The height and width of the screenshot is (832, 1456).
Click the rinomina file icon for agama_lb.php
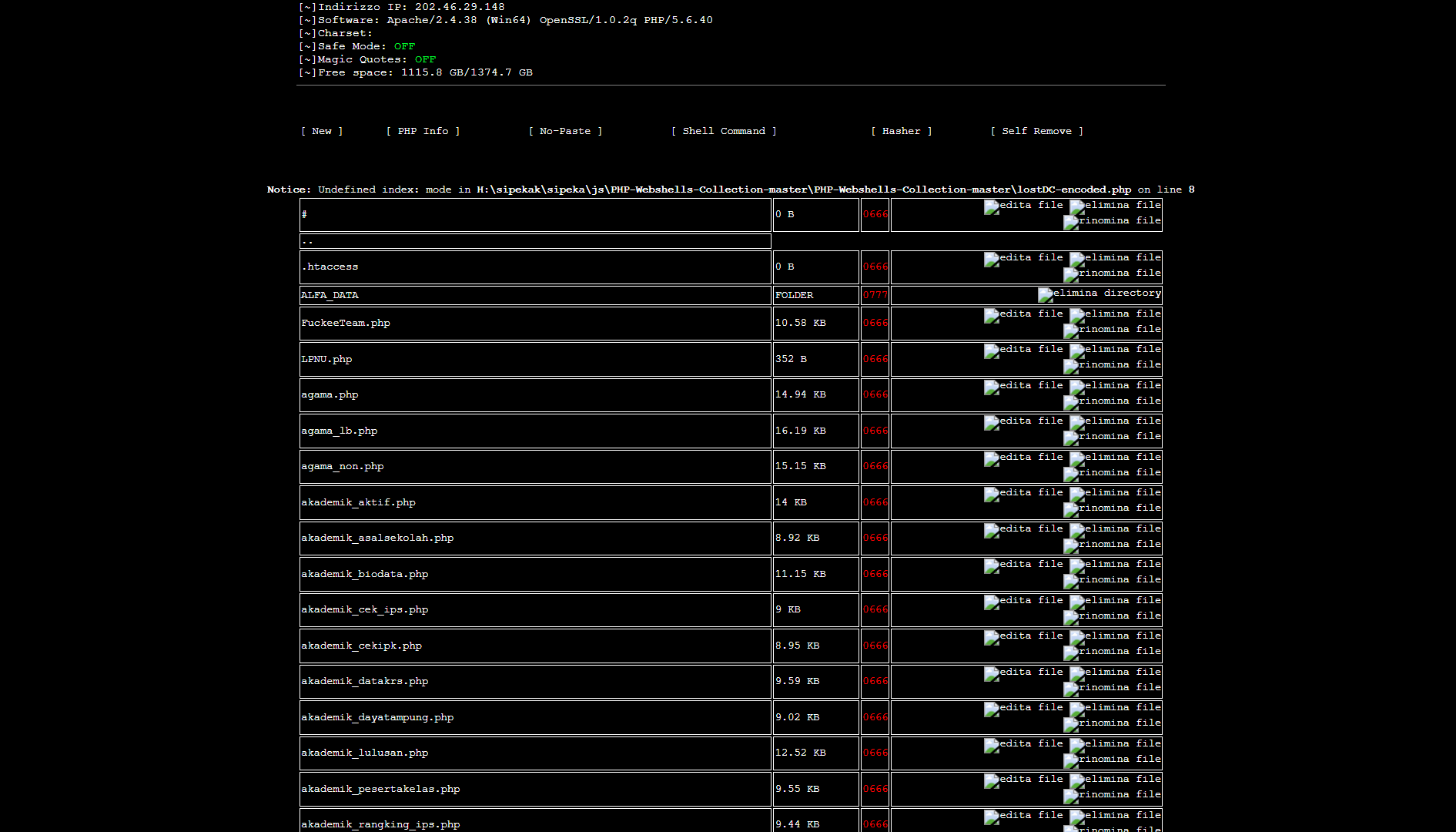1112,437
